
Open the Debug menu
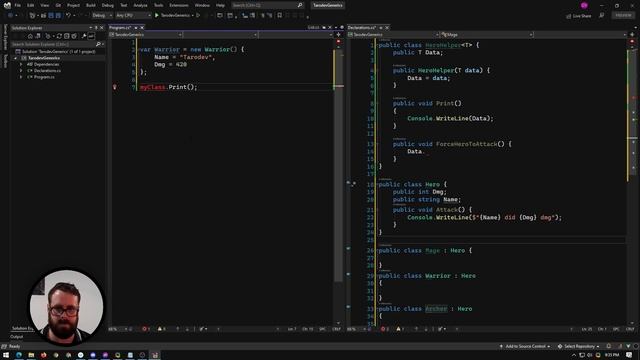pos(108,5)
